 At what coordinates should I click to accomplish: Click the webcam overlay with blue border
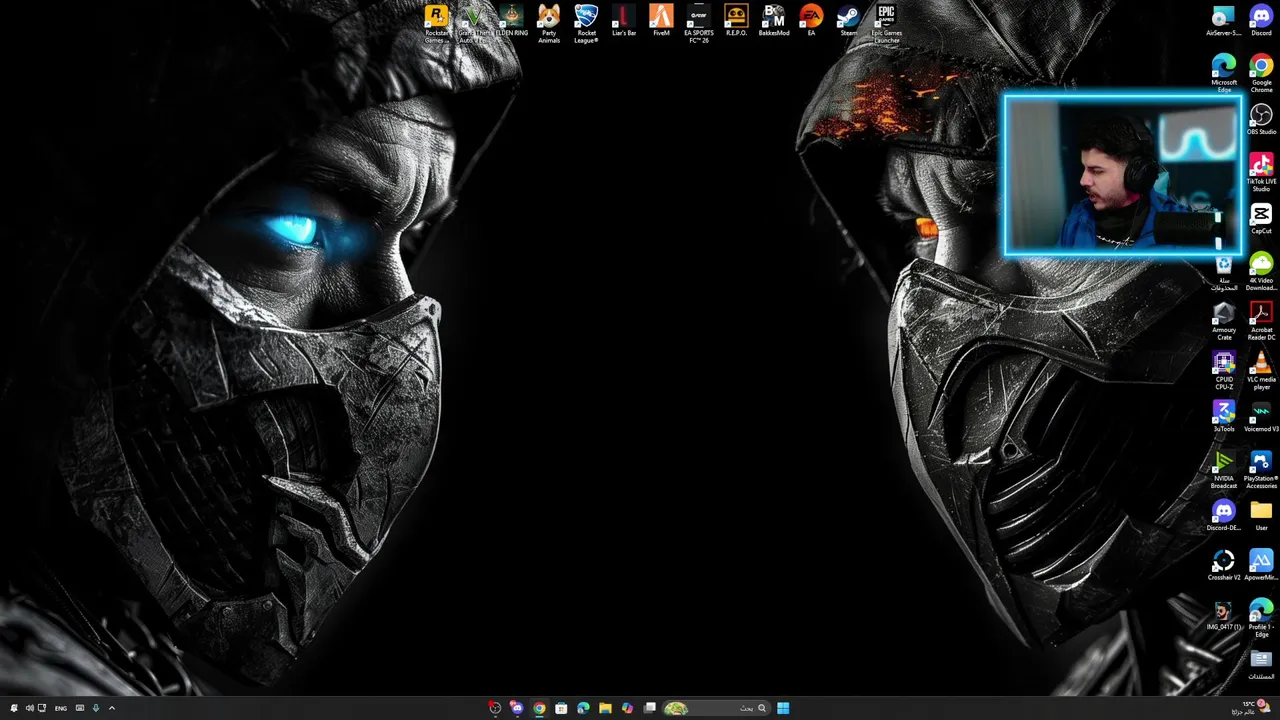click(x=1123, y=176)
